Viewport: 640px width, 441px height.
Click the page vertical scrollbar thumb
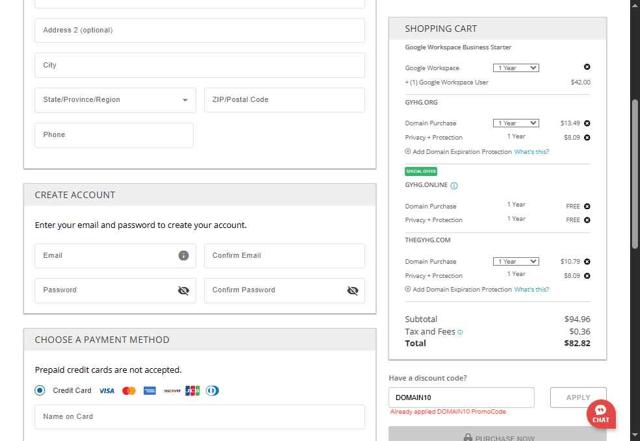[635, 174]
